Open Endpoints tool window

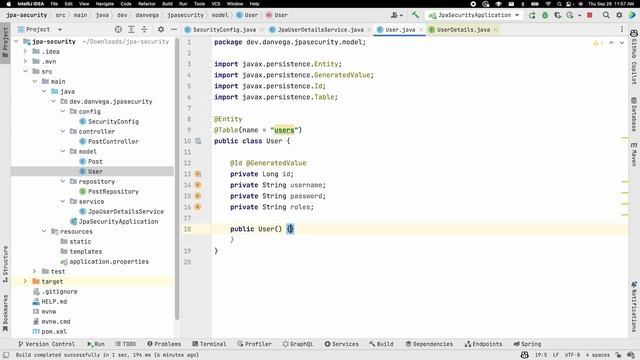483,344
